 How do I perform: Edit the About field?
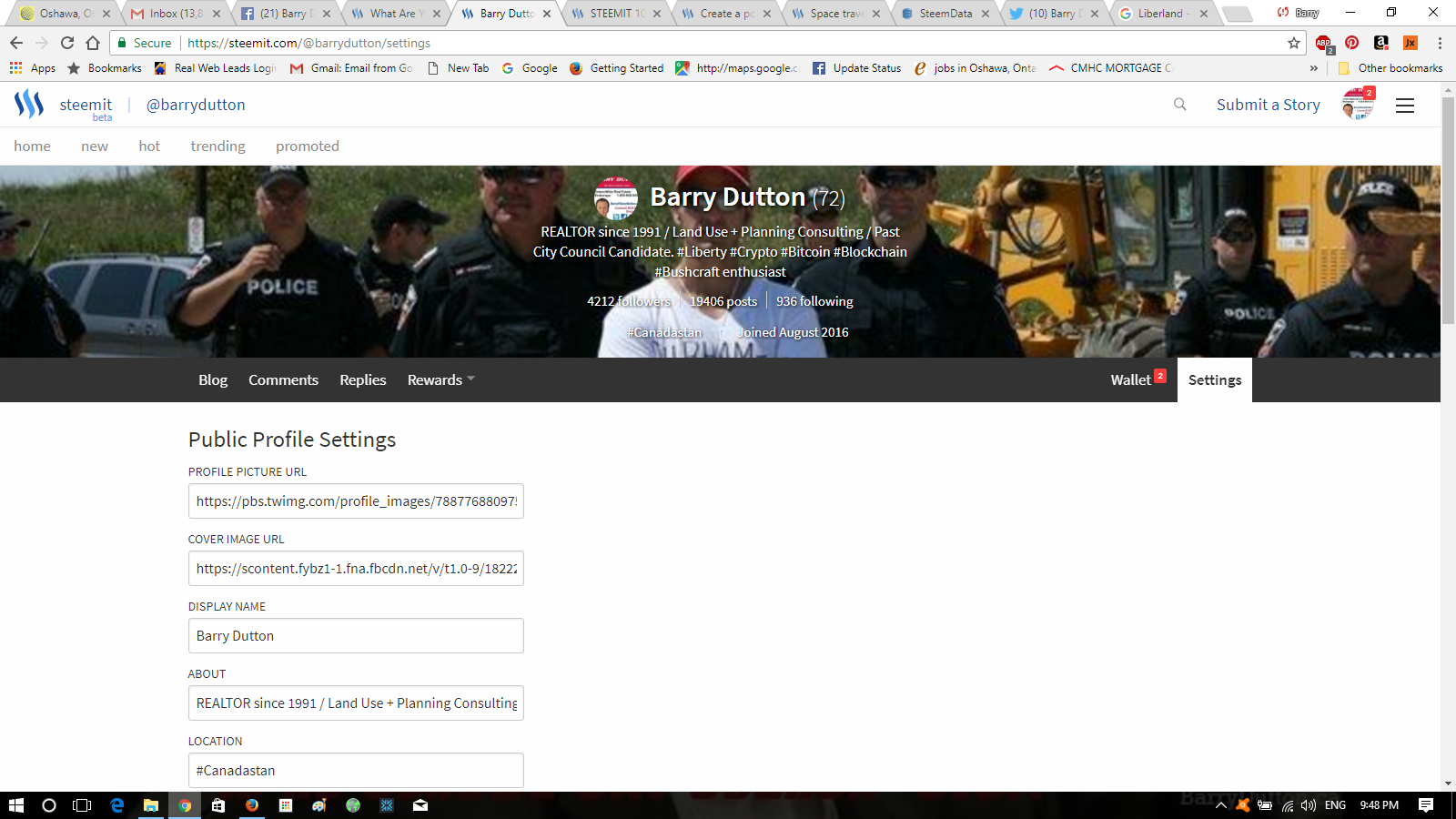coord(356,703)
